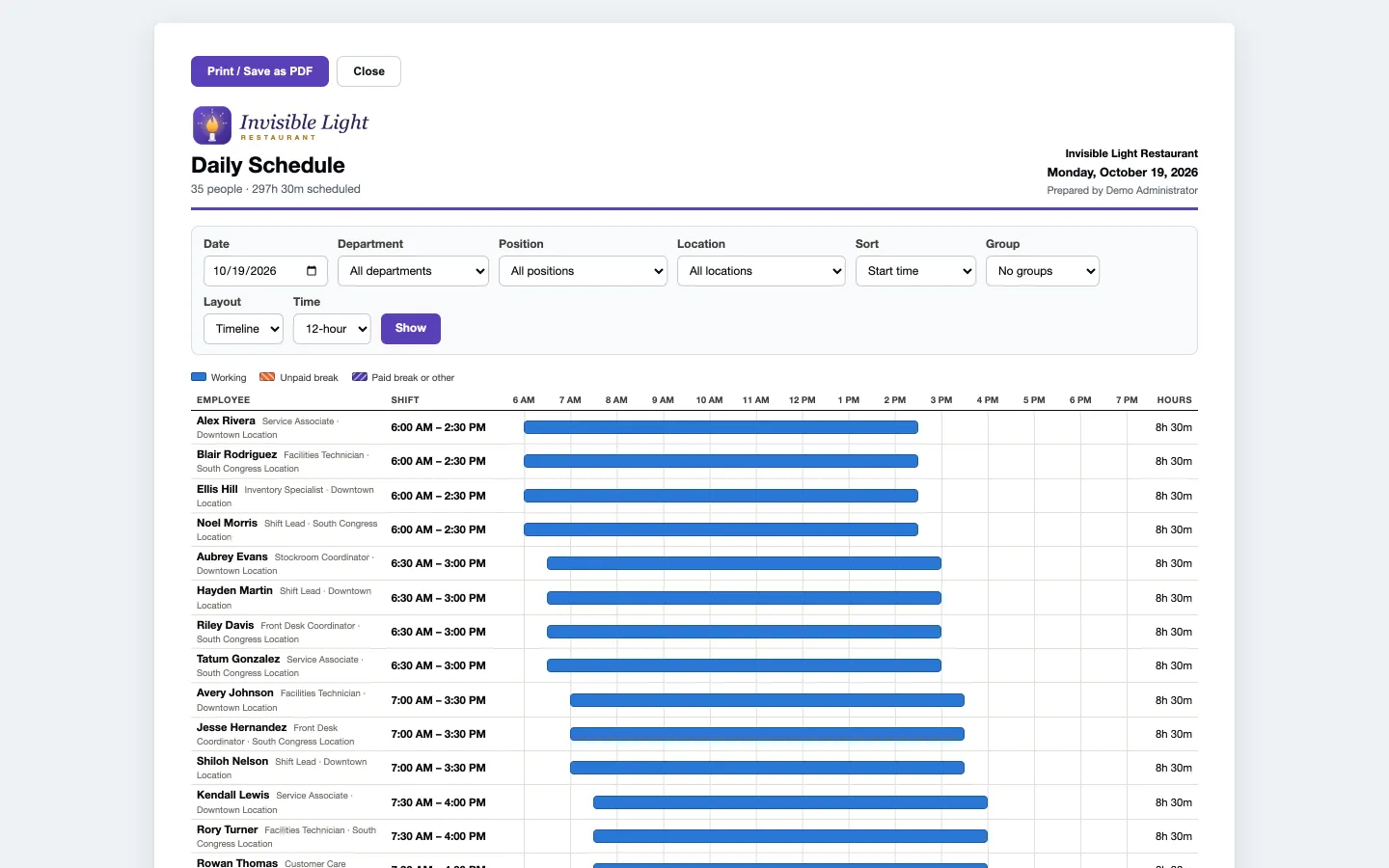
Task: Click Rory Turner's 7:30 AM – 4:00 PM shift text
Action: [x=438, y=836]
